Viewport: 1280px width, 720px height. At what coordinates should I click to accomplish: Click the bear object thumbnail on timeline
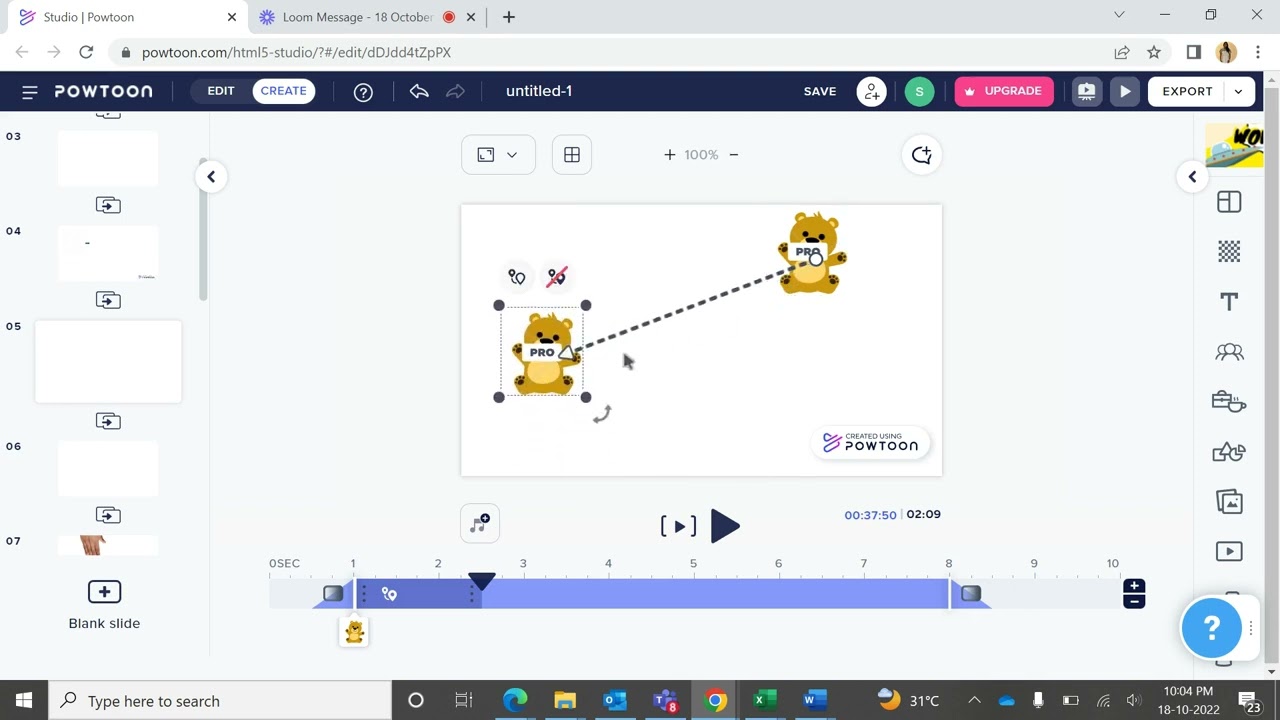click(354, 632)
